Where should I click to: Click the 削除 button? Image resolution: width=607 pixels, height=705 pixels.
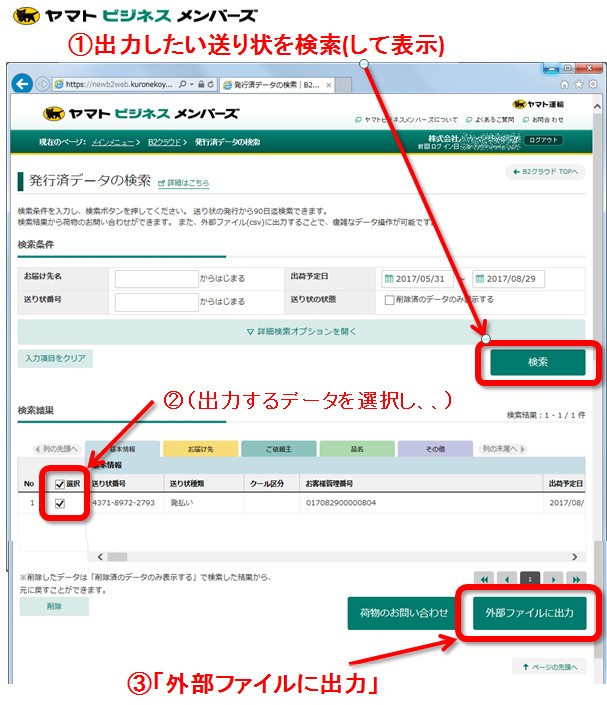pyautogui.click(x=54, y=607)
